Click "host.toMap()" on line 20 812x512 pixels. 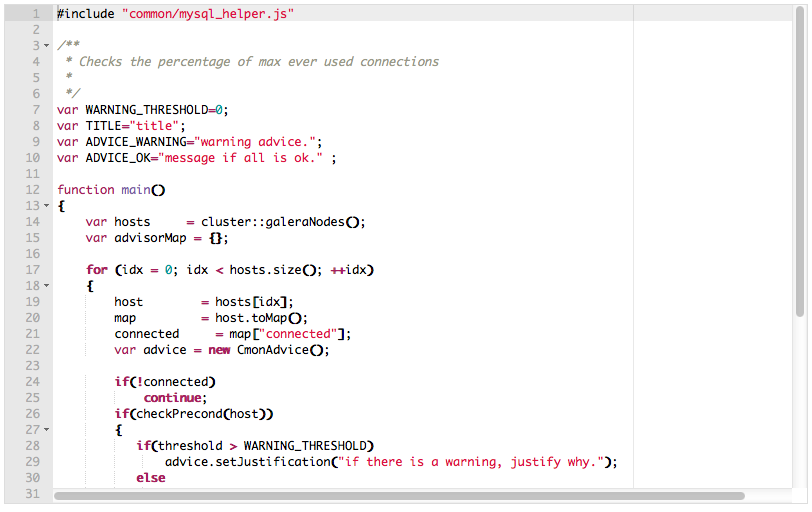pyautogui.click(x=258, y=318)
